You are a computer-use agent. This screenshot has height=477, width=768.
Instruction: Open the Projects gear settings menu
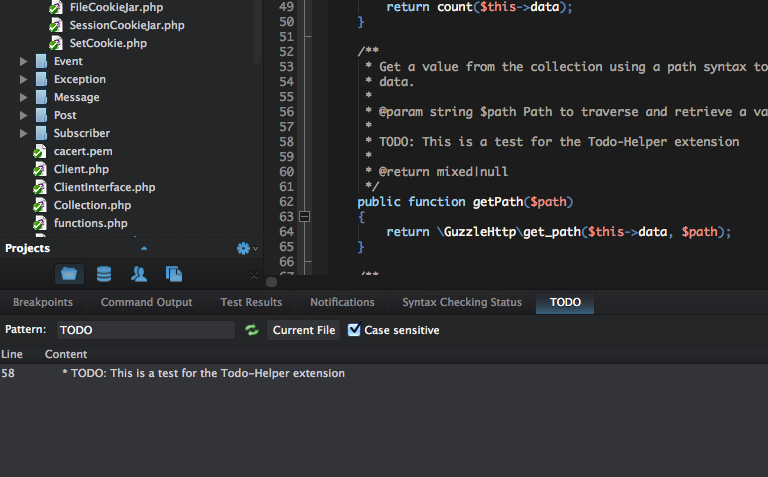click(x=244, y=248)
